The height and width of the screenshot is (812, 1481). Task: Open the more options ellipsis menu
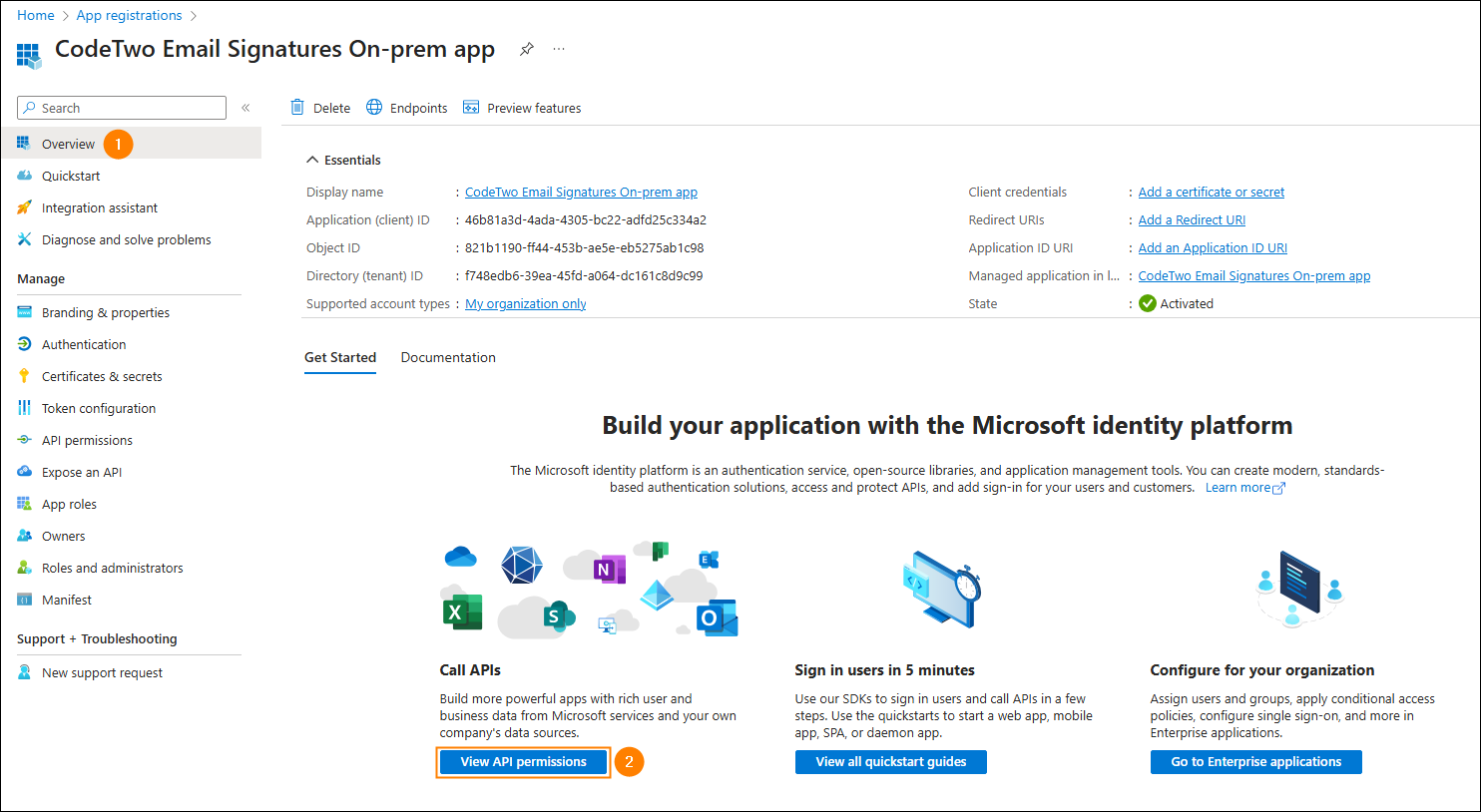[x=559, y=49]
